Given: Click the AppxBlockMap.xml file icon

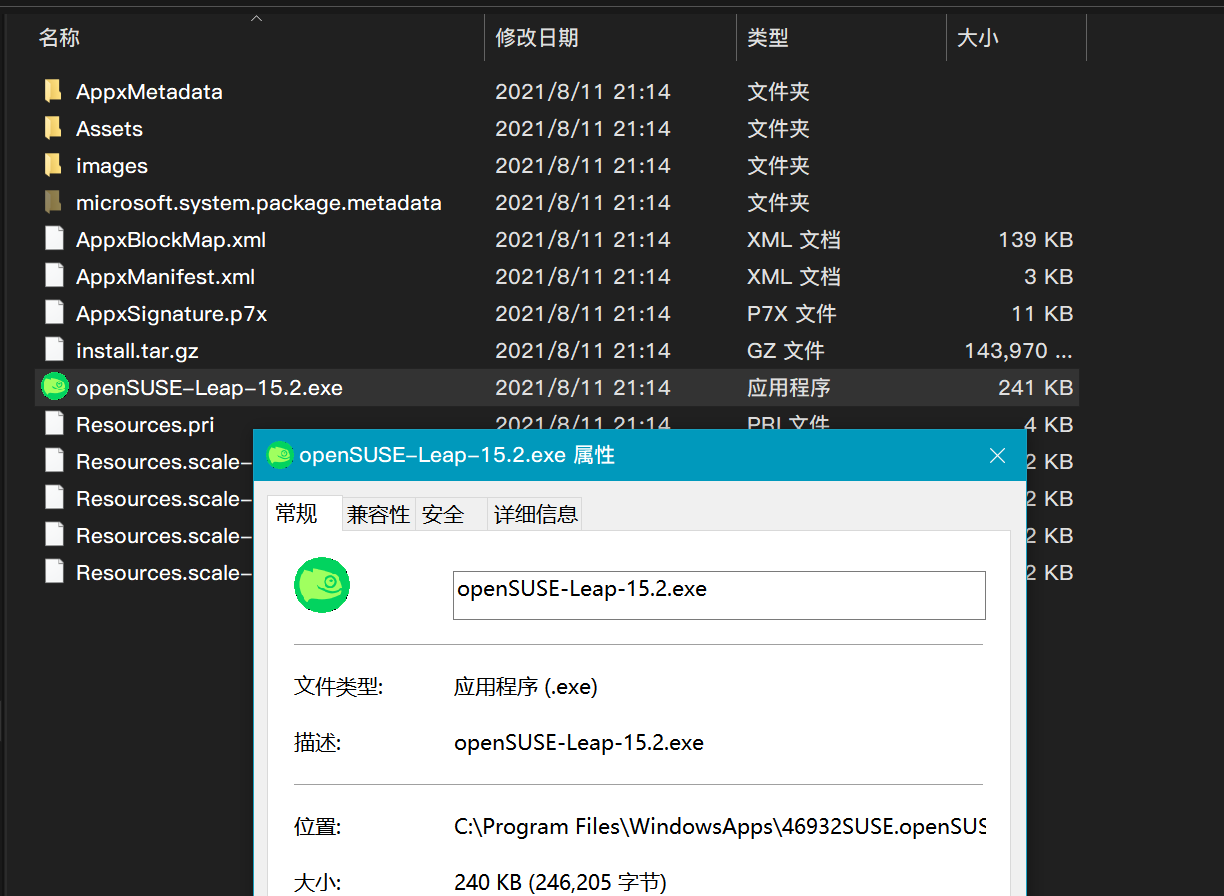Looking at the screenshot, I should (54, 240).
